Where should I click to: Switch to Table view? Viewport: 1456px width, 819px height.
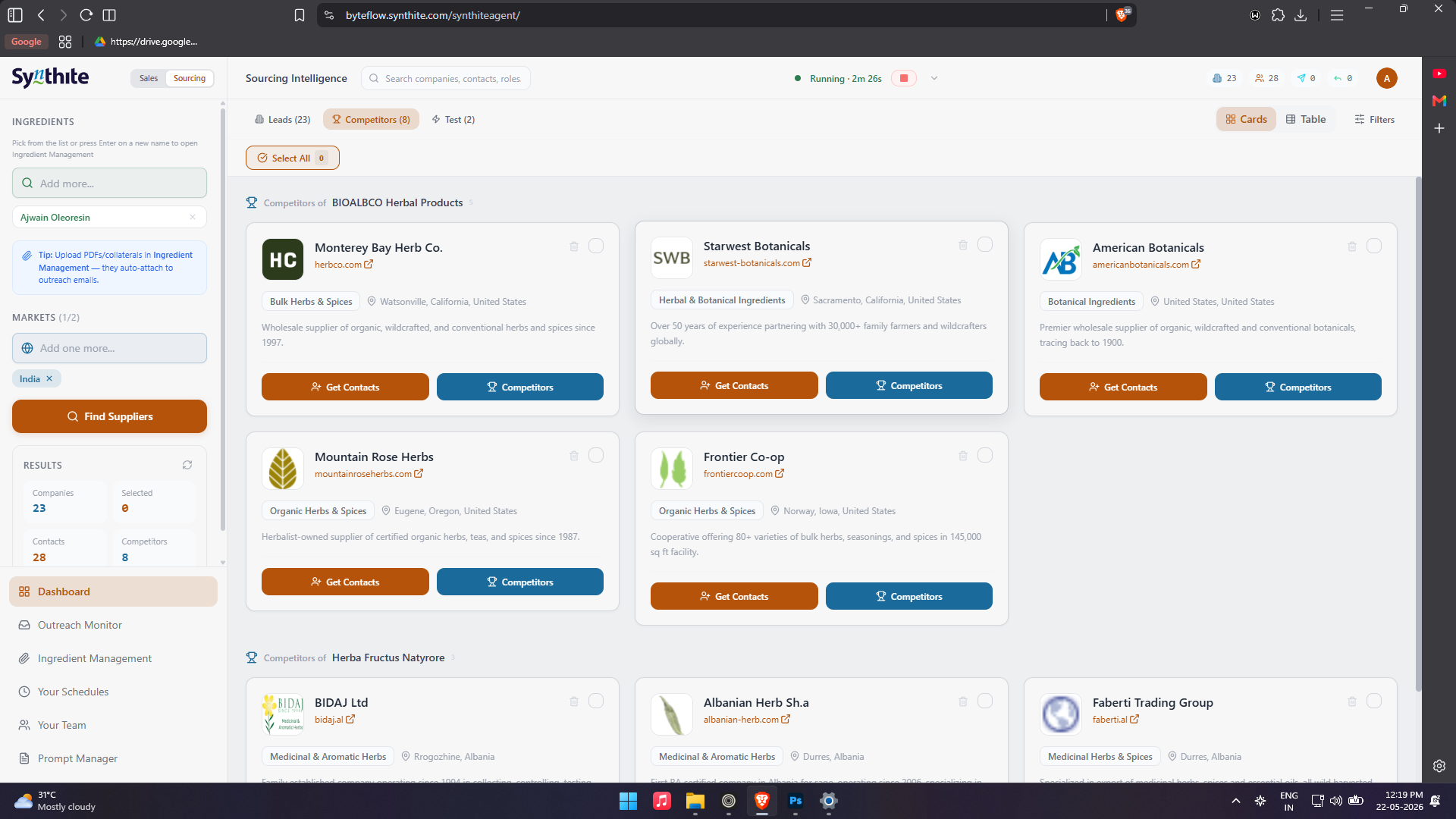1306,119
